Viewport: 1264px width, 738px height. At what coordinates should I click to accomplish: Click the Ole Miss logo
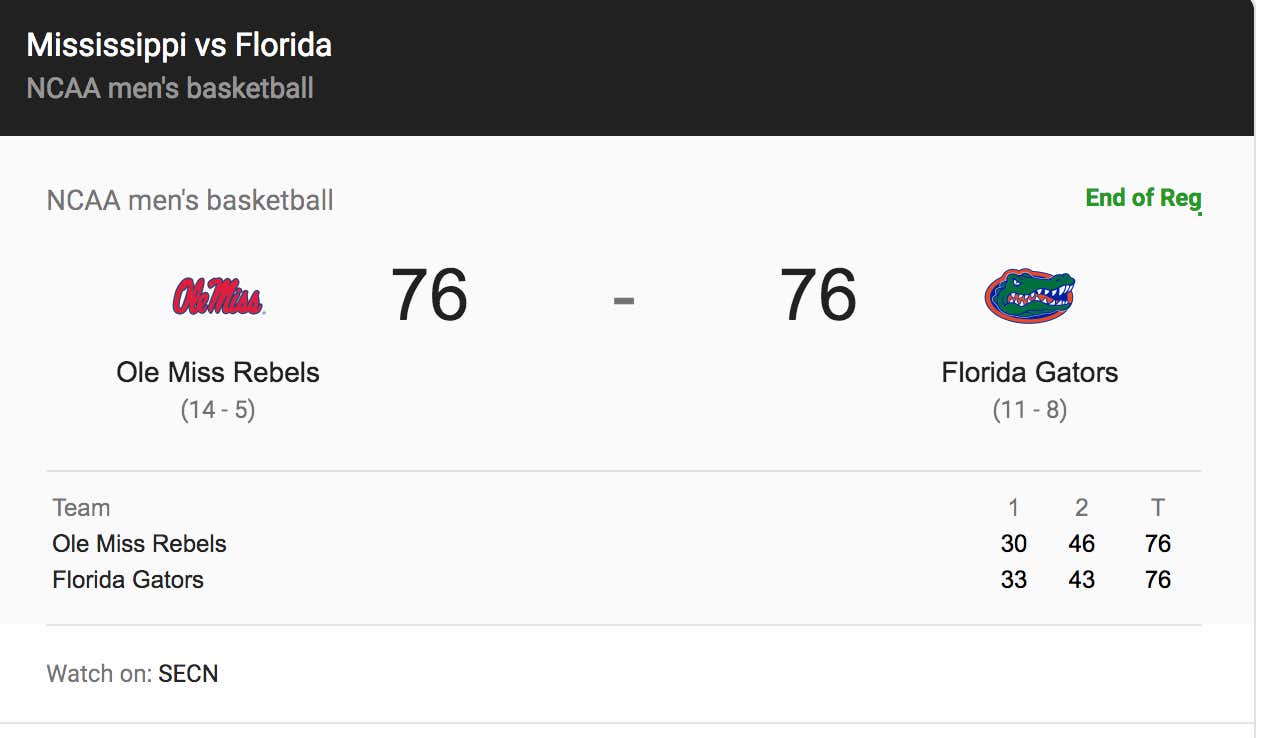click(218, 296)
